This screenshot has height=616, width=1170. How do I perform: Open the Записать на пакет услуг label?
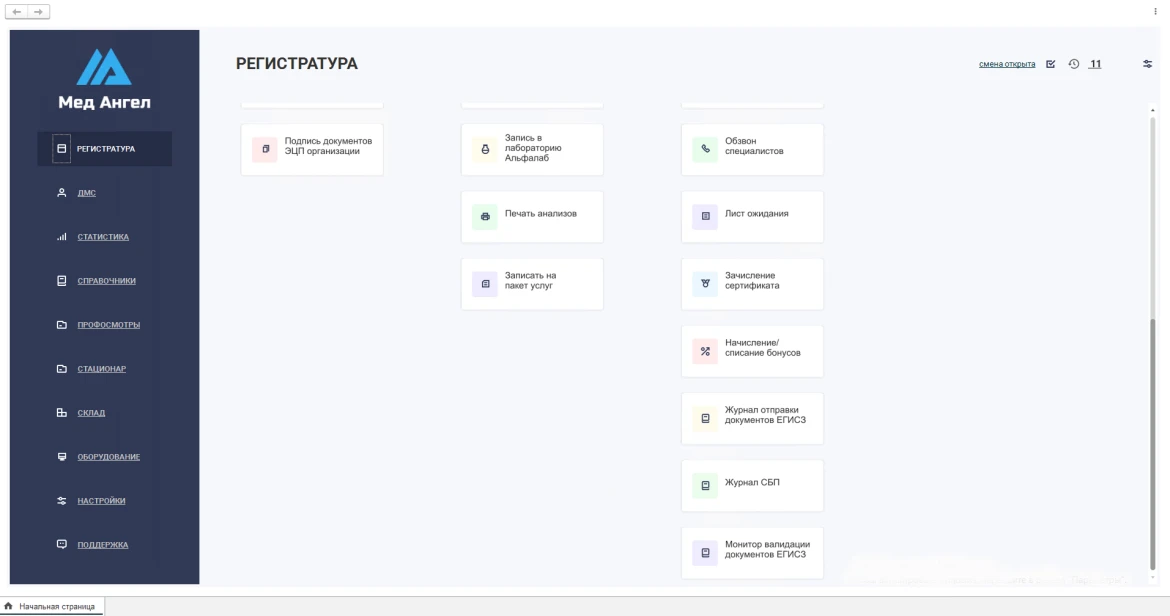click(x=530, y=280)
